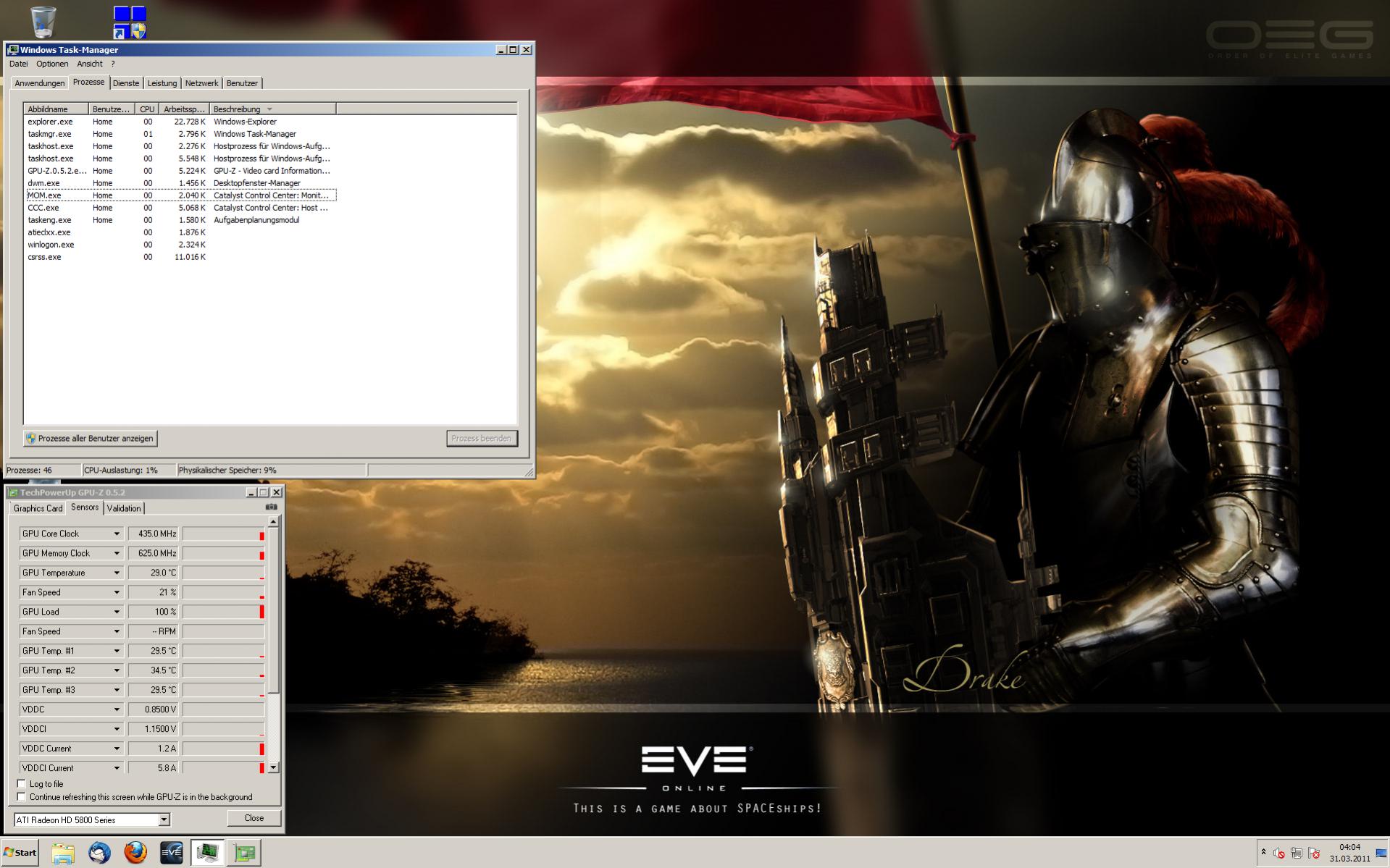Enable Continue refreshing in background checkbox

(x=21, y=797)
